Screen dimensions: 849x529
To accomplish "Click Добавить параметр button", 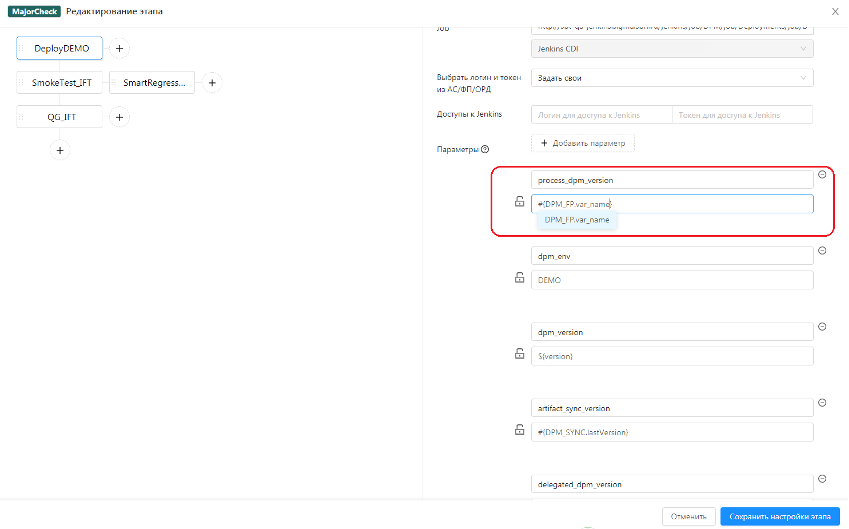I will [x=582, y=143].
